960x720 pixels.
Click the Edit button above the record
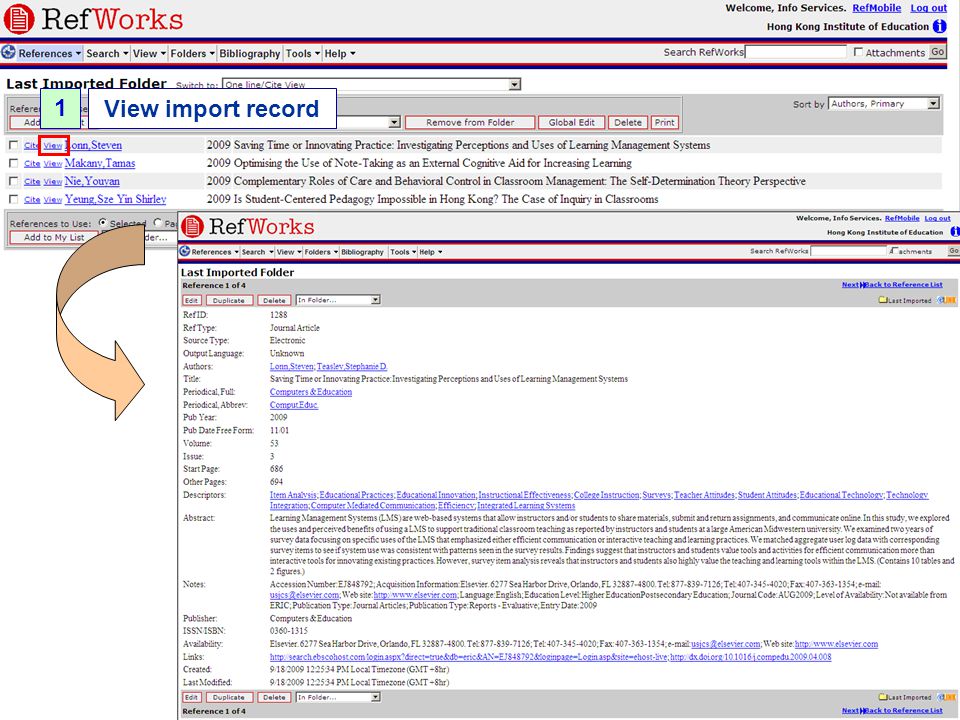[192, 301]
